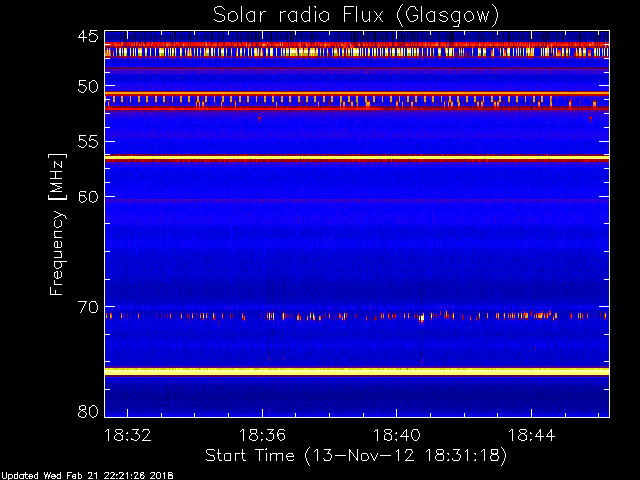
Task: Click the 55 frequency tick label
Action: point(88,142)
